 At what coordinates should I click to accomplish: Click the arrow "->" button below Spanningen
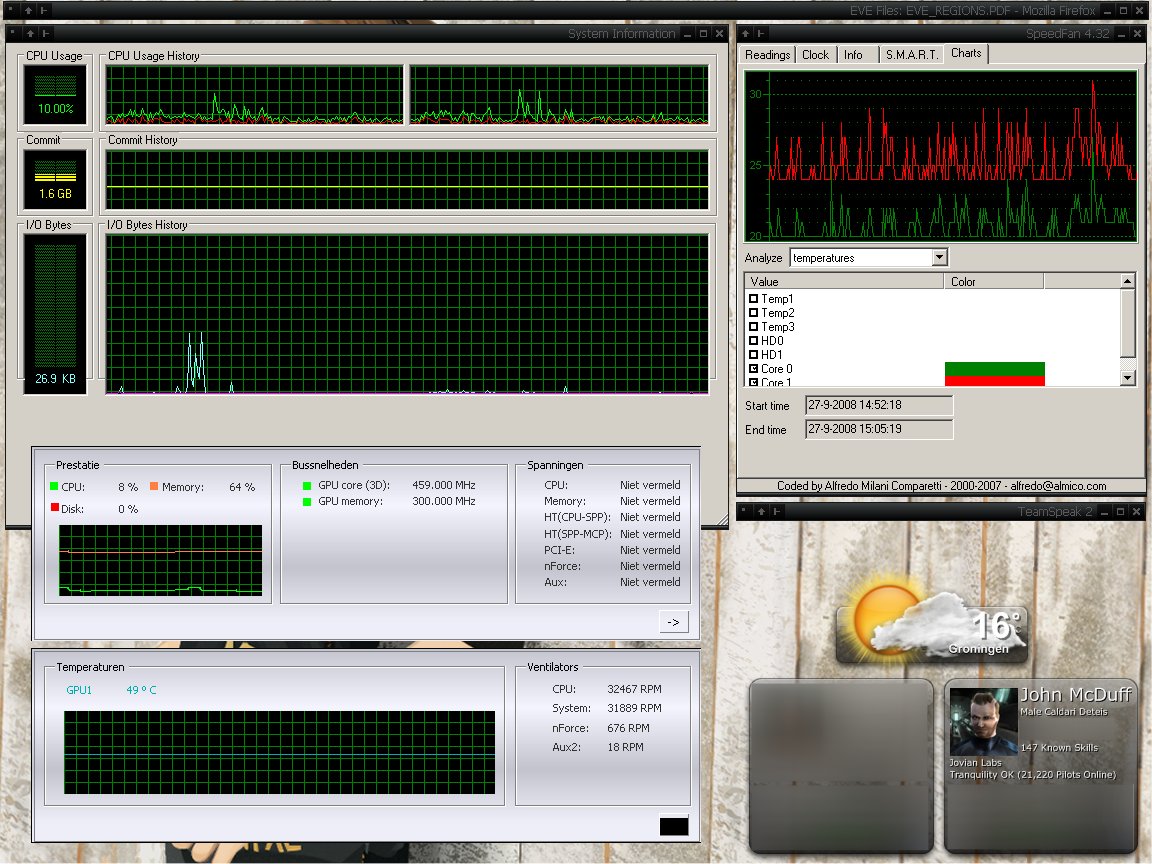673,622
